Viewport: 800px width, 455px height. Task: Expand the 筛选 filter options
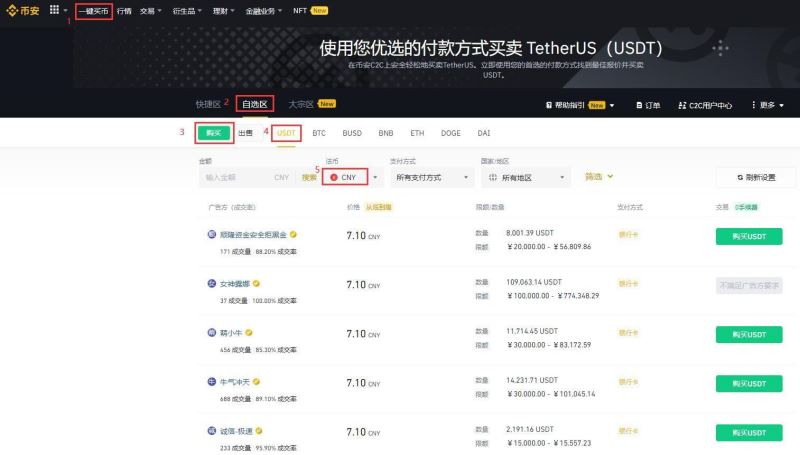(599, 176)
